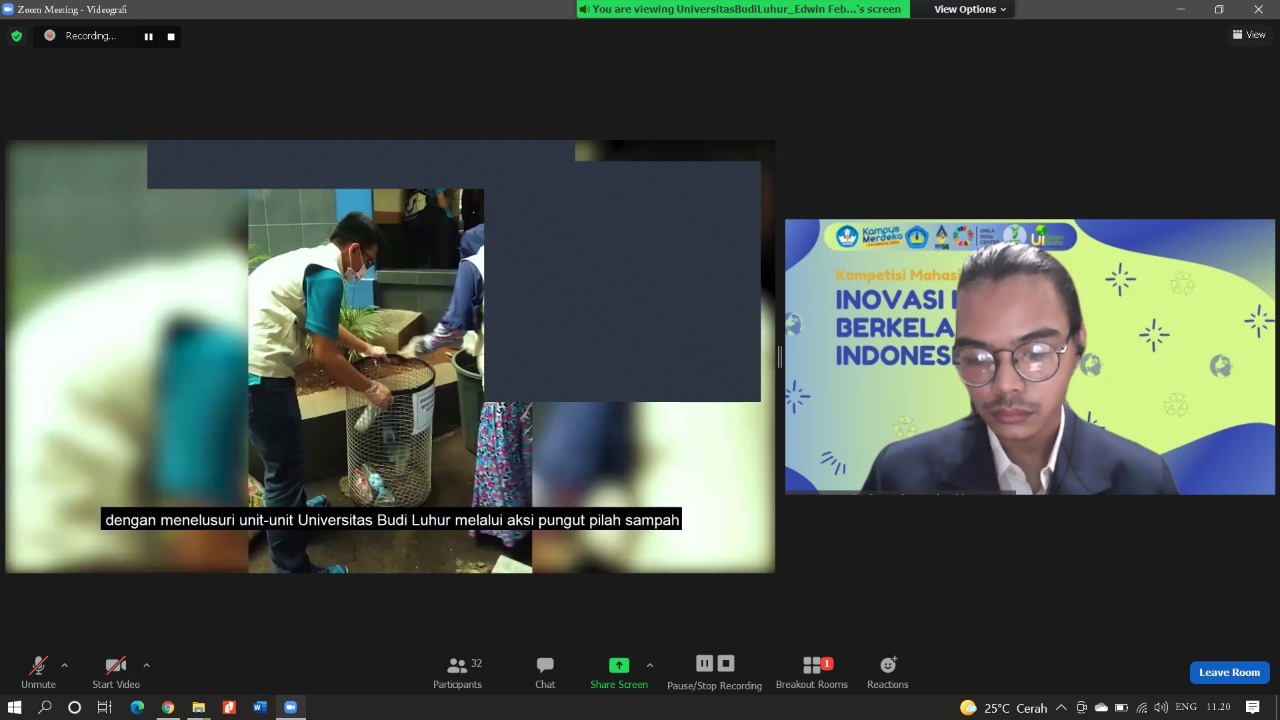Image resolution: width=1280 pixels, height=720 pixels.
Task: Click the Leave Room button
Action: pyautogui.click(x=1229, y=672)
